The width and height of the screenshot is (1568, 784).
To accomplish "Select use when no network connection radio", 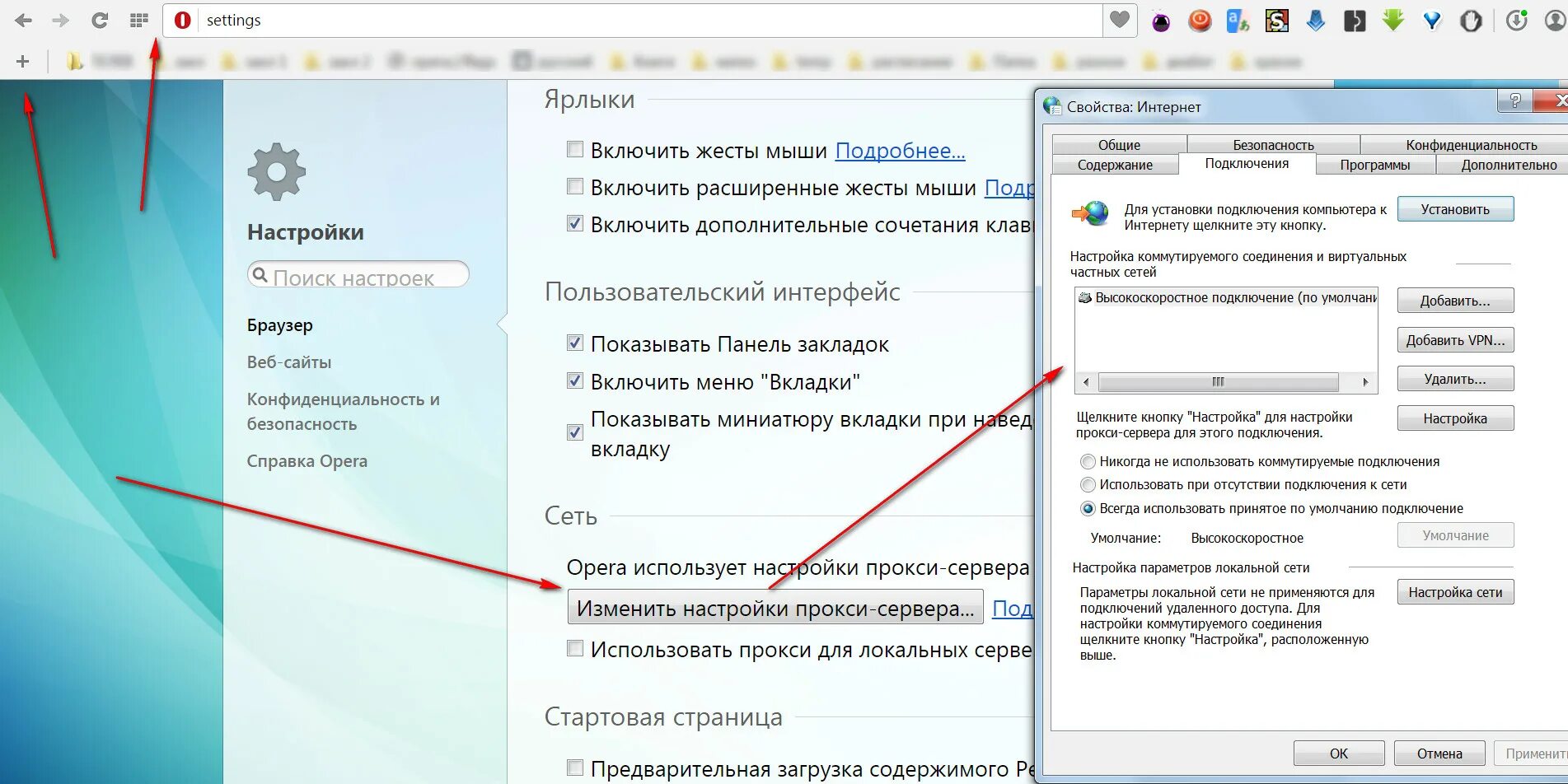I will click(x=1088, y=485).
